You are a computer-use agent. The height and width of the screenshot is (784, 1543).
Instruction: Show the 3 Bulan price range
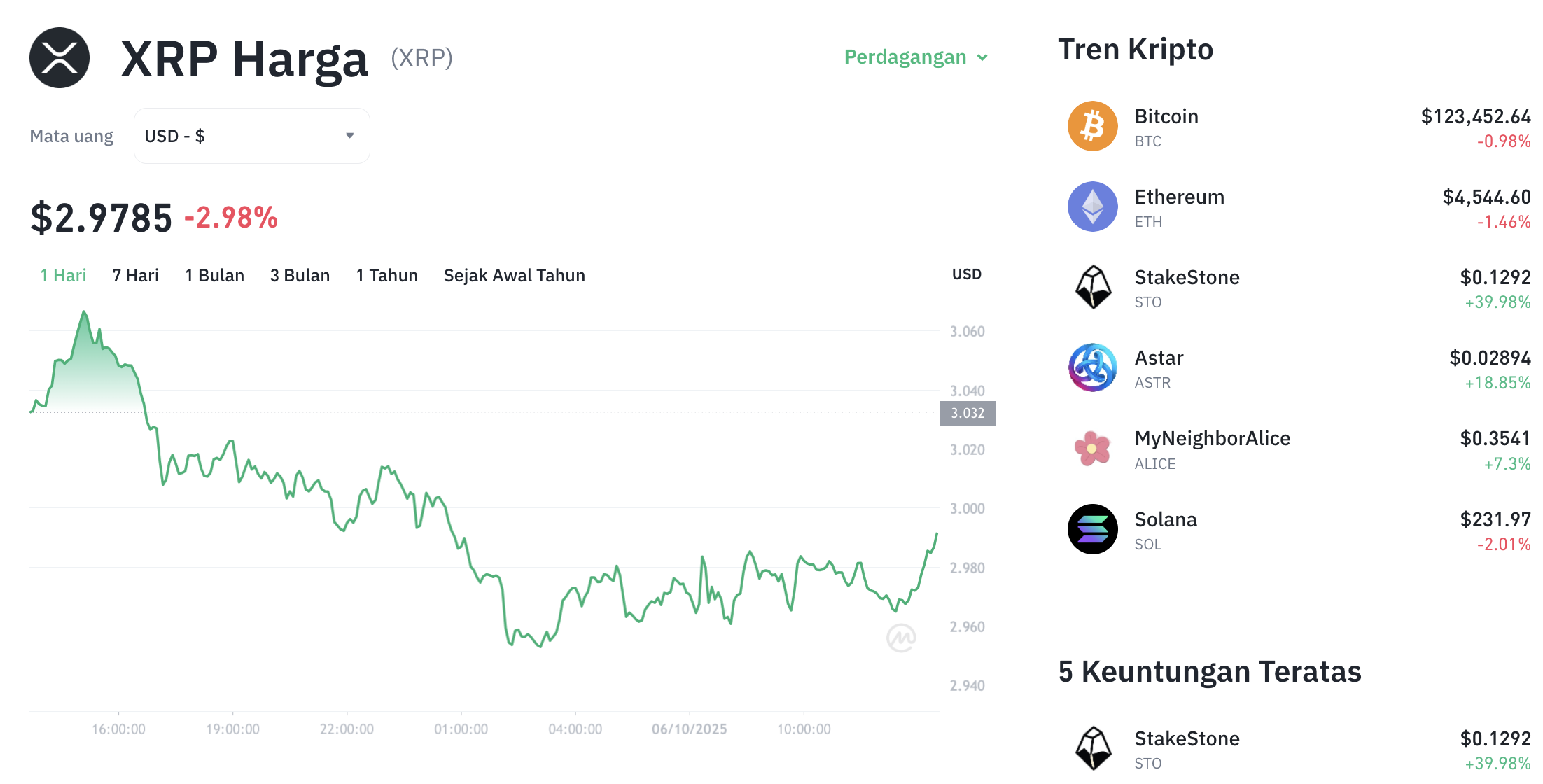point(300,276)
